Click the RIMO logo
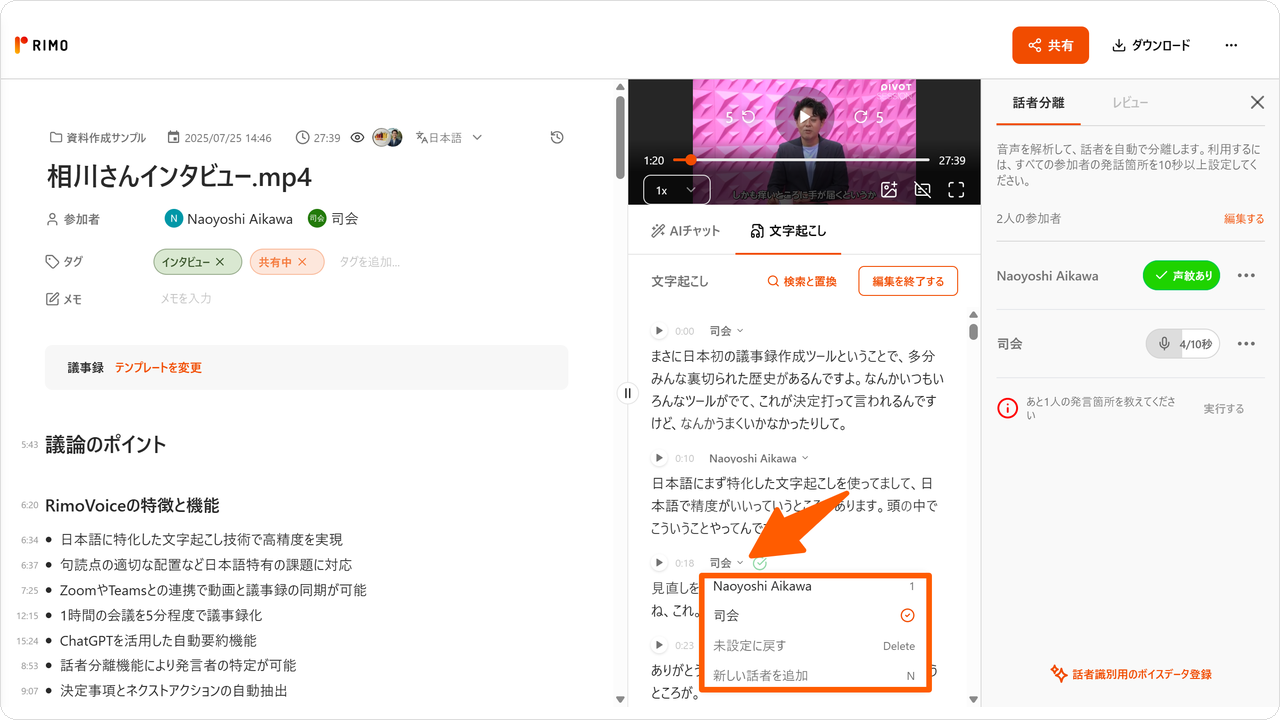 point(41,45)
